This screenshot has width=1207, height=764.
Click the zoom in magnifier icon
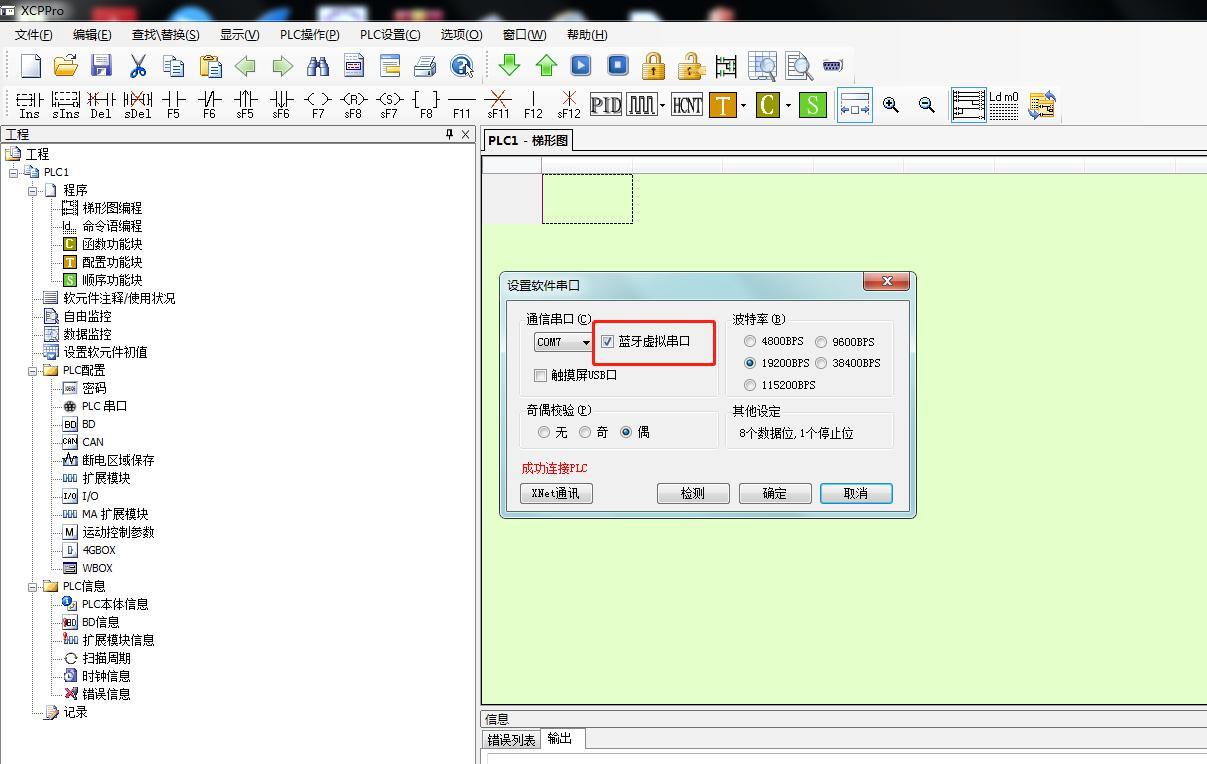890,104
